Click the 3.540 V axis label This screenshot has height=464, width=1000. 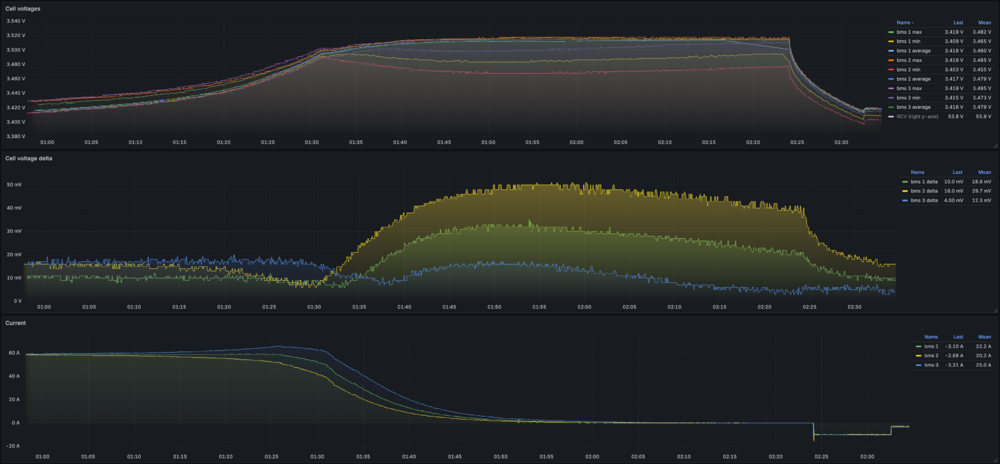(15, 21)
